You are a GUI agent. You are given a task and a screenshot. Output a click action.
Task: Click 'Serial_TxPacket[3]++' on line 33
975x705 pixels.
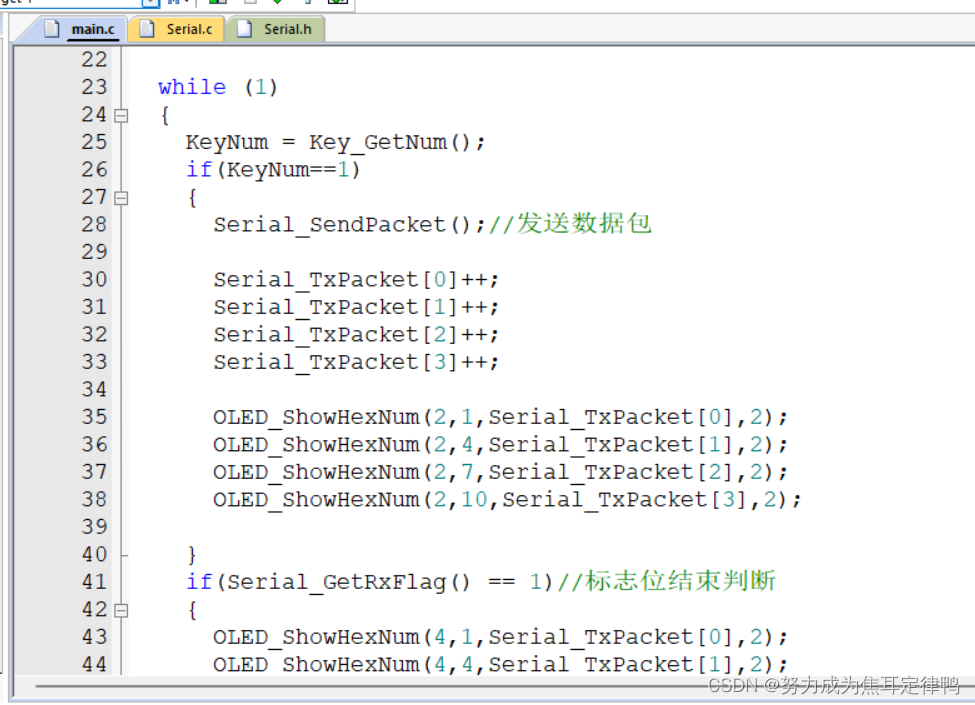351,362
